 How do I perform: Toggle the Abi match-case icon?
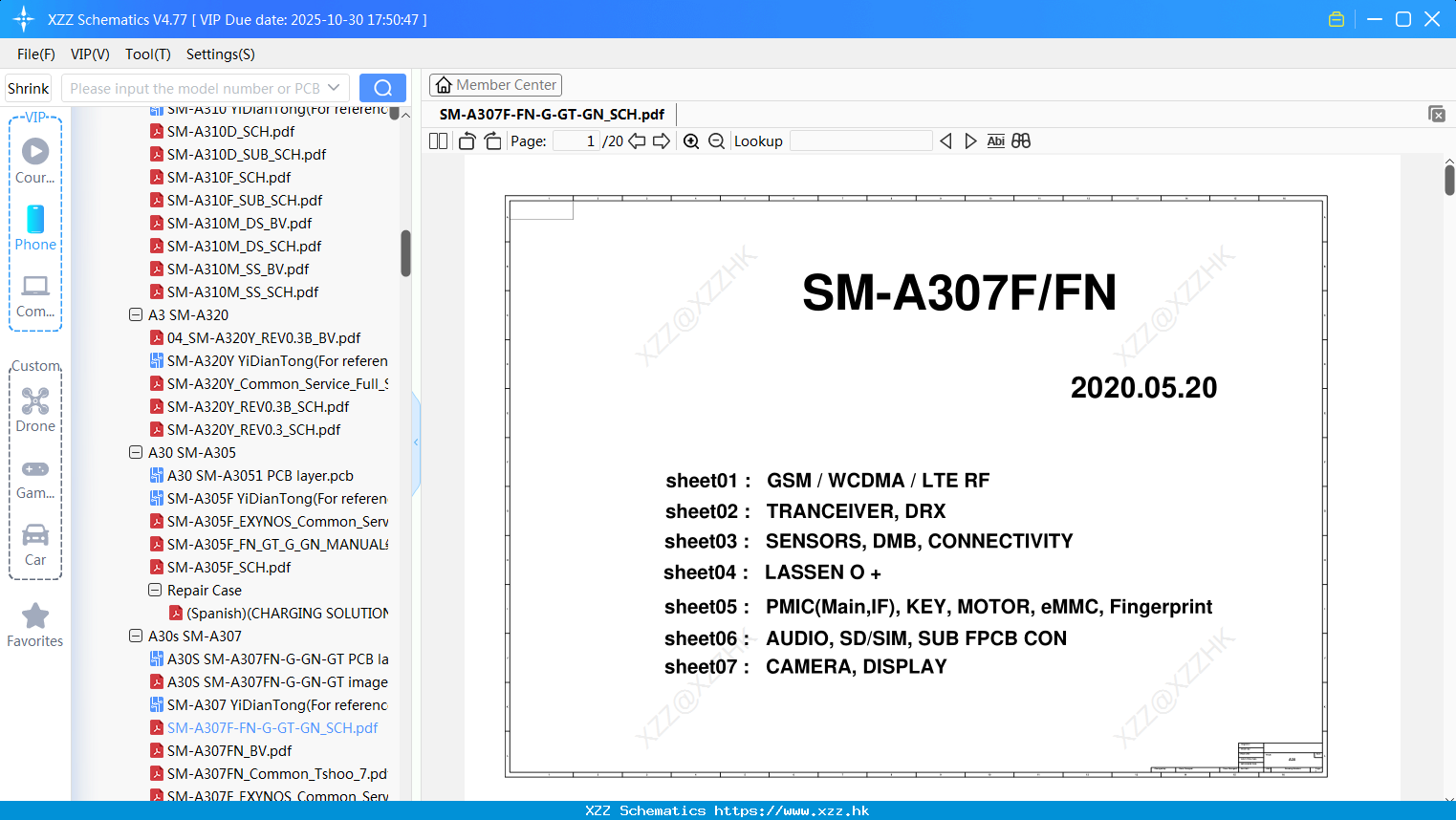995,141
